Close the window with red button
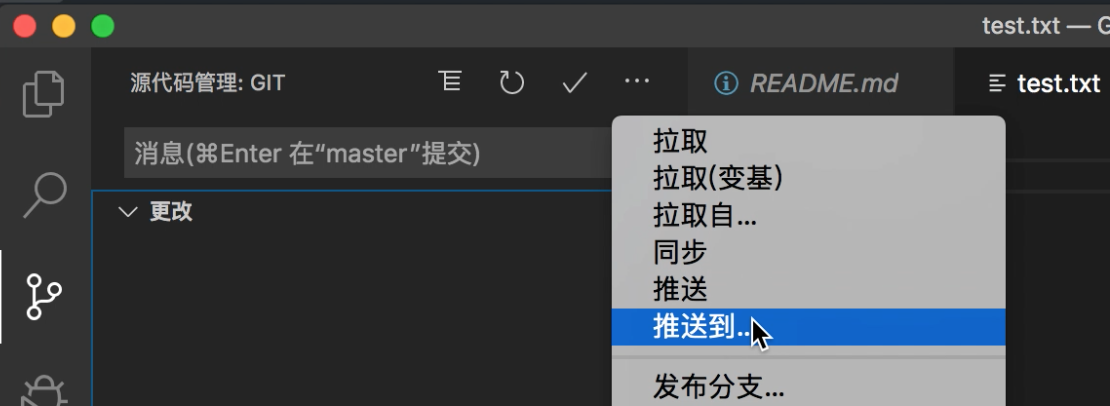 (x=25, y=27)
